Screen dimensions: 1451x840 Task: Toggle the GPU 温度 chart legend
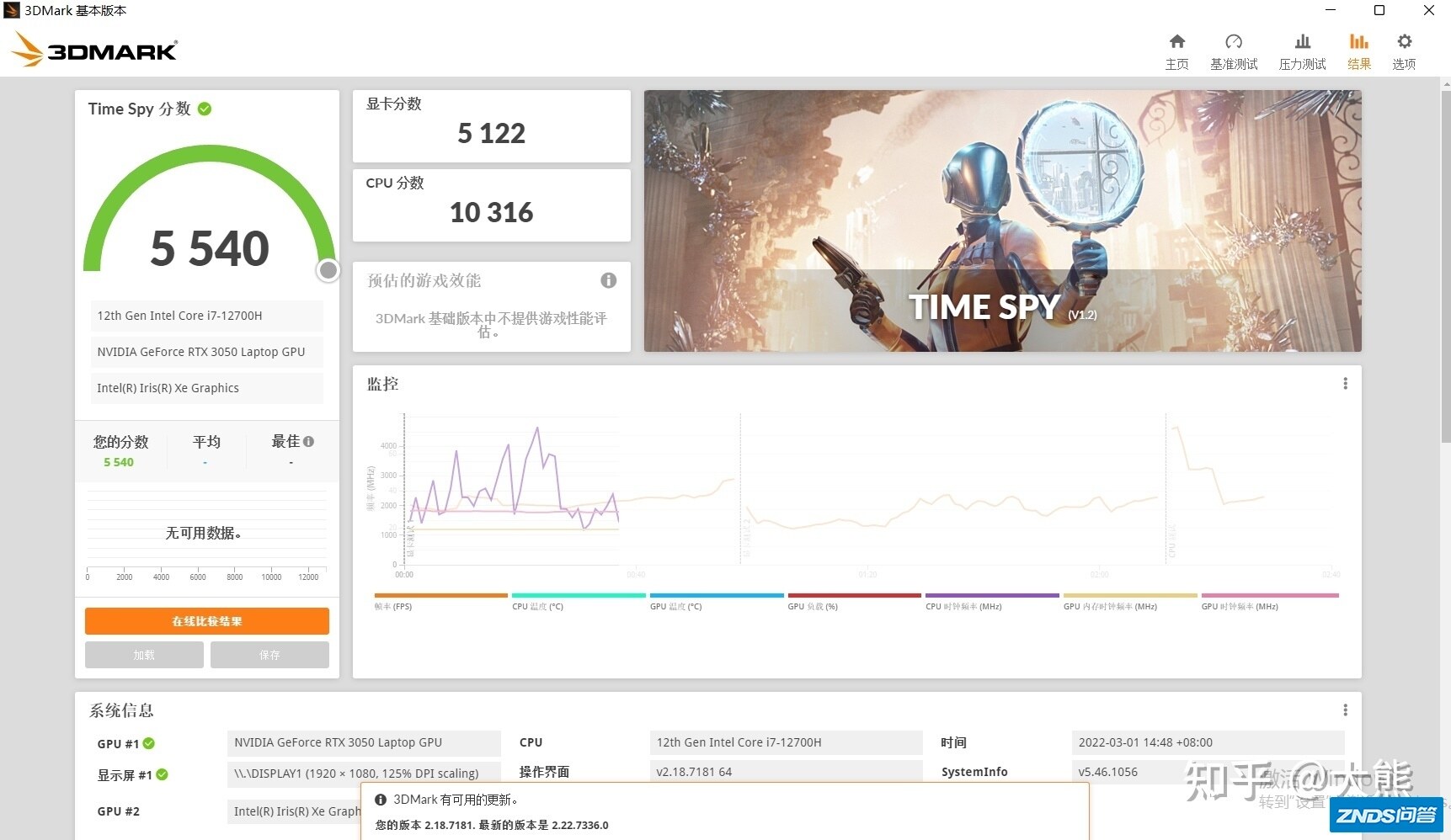717,601
